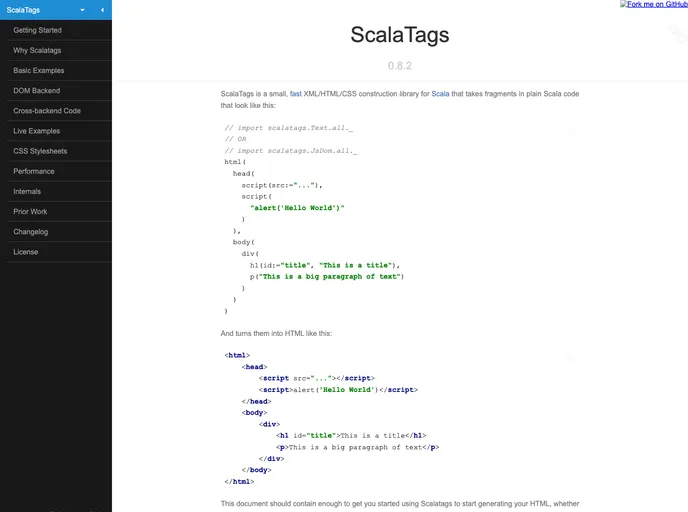688x512 pixels.
Task: Navigate to Cross-backend Code
Action: pos(59,111)
